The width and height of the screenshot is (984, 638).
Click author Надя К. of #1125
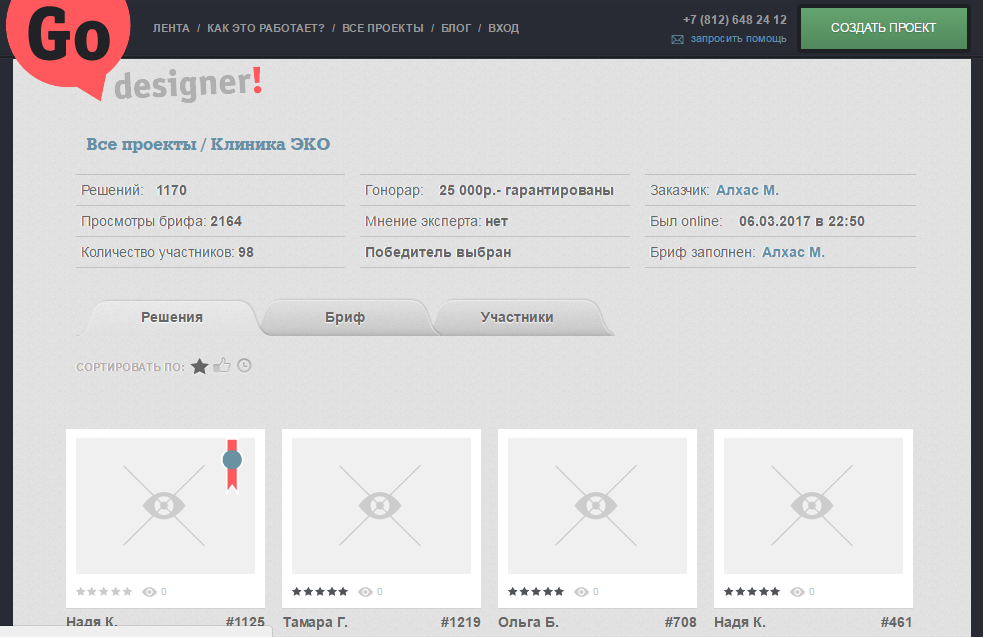92,622
